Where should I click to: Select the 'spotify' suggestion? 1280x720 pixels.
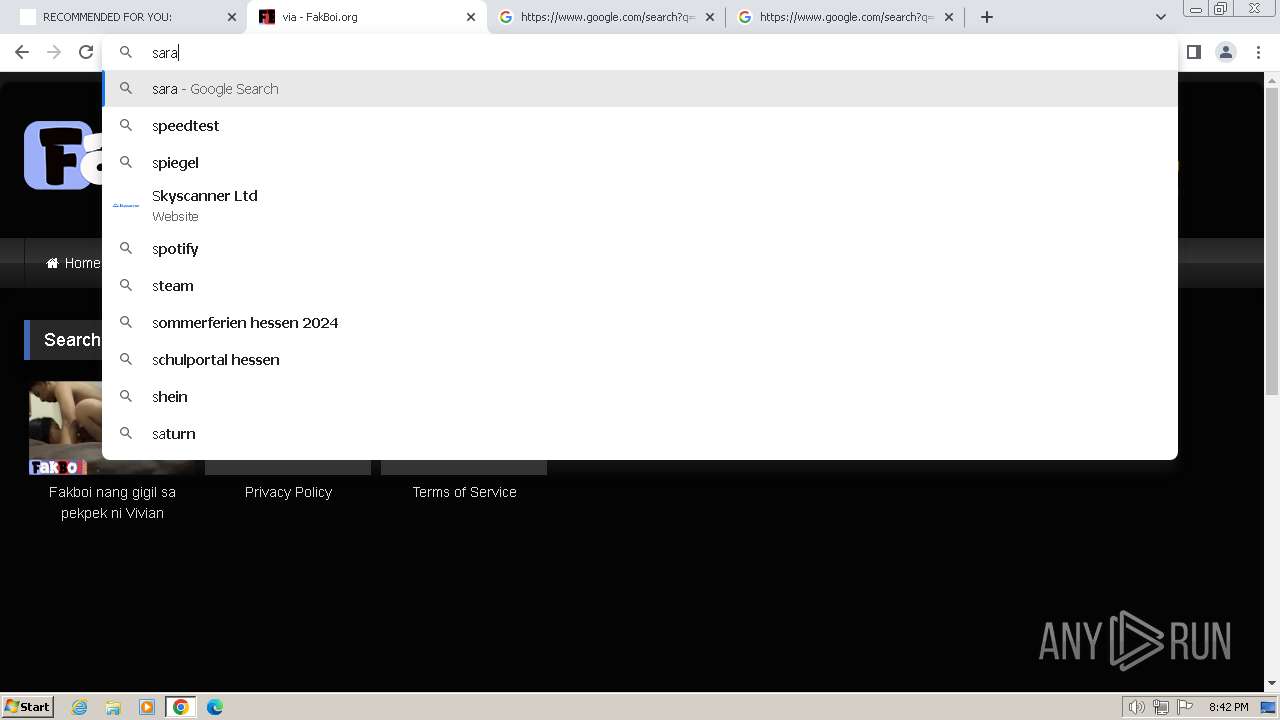pos(640,249)
